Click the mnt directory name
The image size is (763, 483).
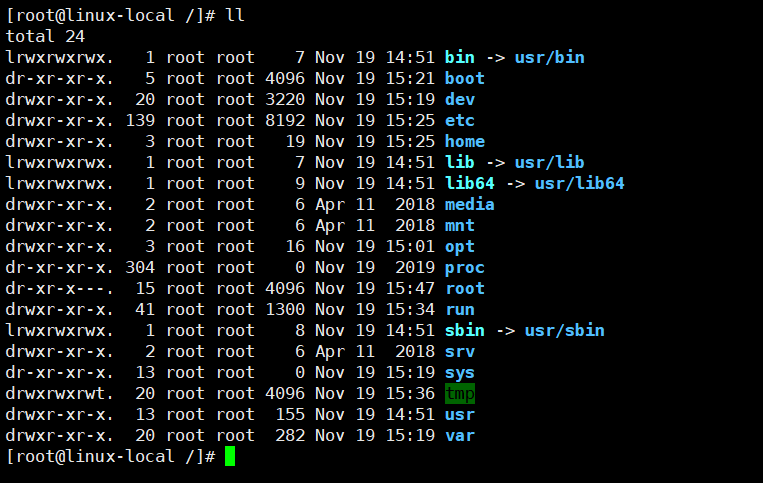click(460, 225)
